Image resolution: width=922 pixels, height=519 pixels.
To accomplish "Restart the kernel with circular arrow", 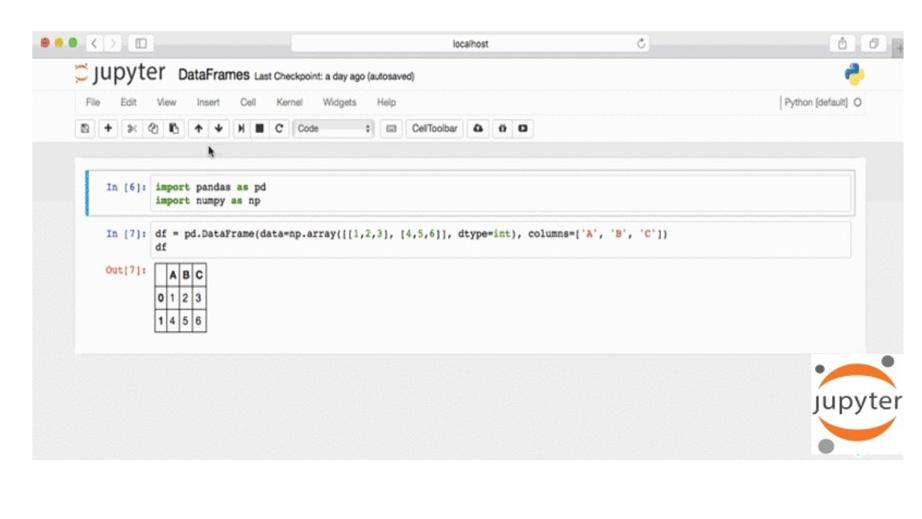I will coord(280,129).
